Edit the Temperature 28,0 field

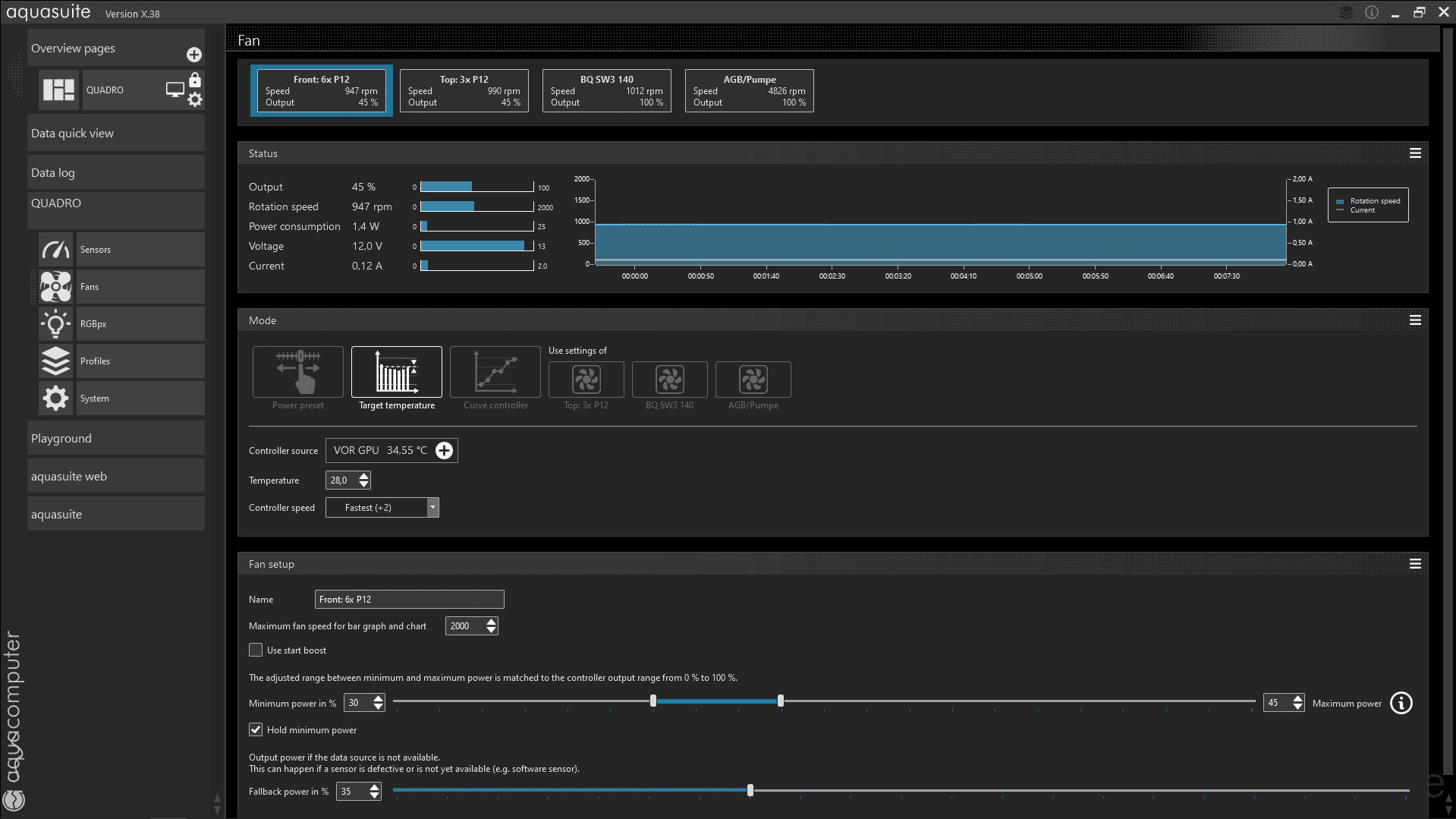point(341,480)
